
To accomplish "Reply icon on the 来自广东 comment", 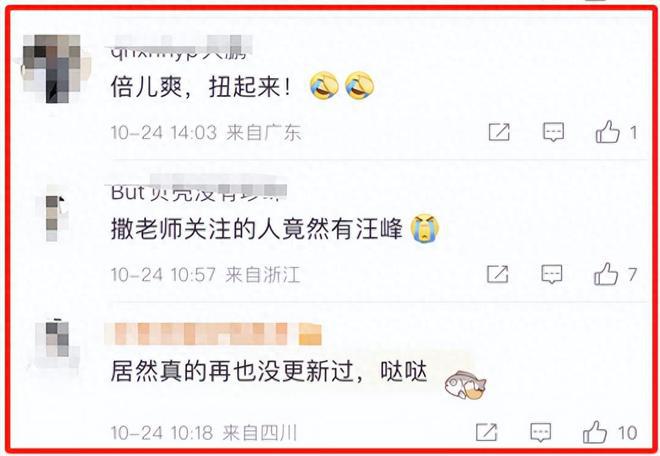I will click(553, 132).
